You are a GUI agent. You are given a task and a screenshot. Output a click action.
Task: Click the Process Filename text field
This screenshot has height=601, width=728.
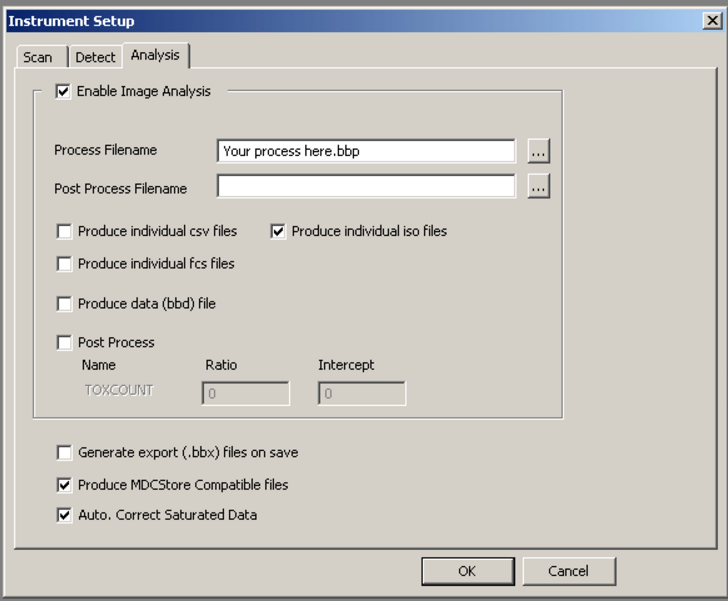point(365,151)
